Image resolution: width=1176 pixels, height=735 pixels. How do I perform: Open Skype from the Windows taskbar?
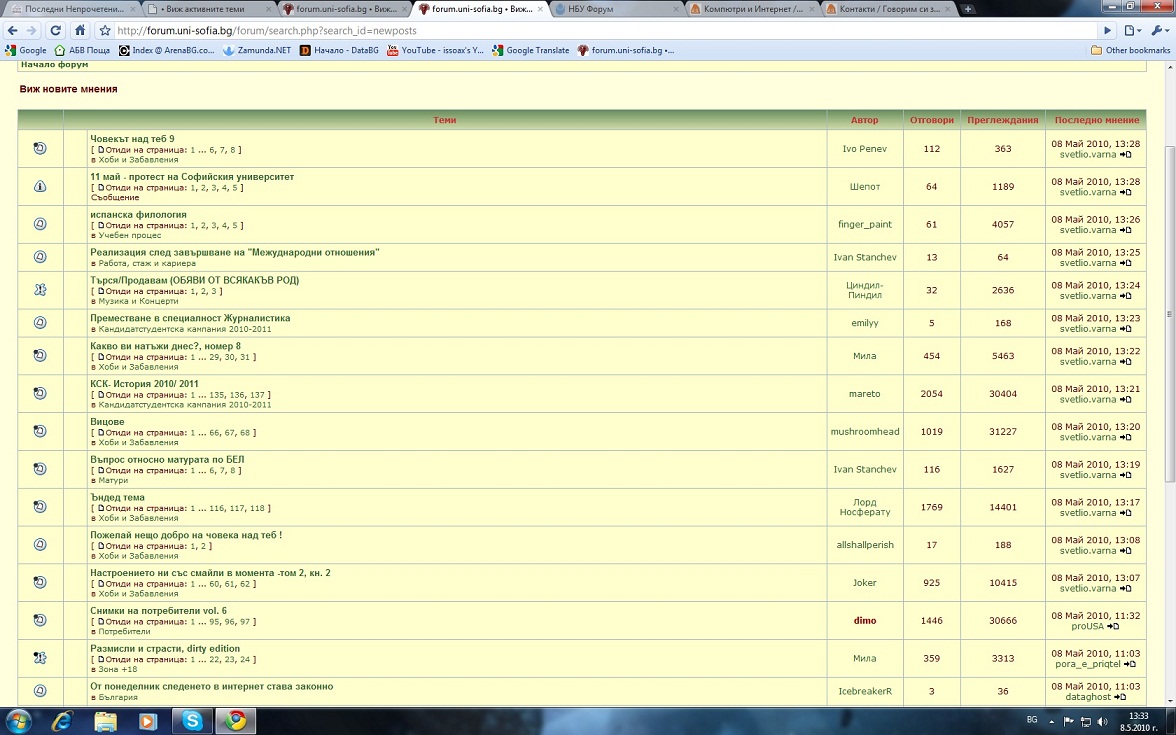(x=191, y=720)
